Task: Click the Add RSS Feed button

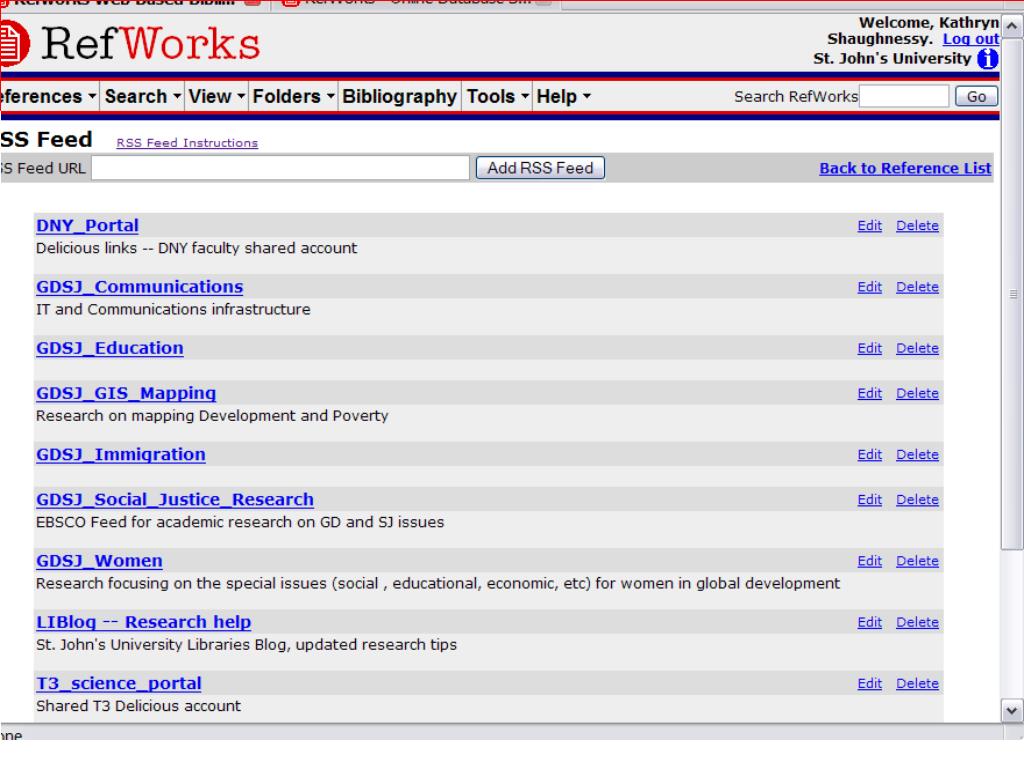Action: pyautogui.click(x=540, y=168)
